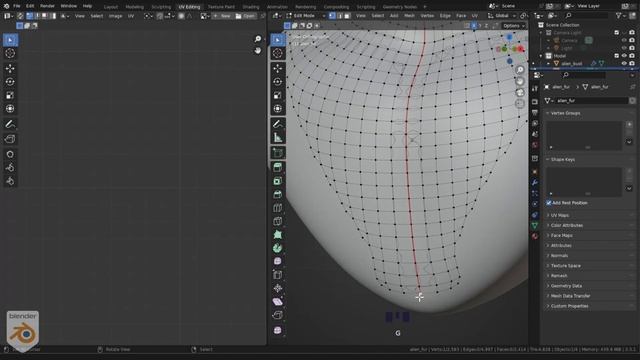Select the 3D viewport Scale tool
This screenshot has width=640, height=360.
click(278, 95)
